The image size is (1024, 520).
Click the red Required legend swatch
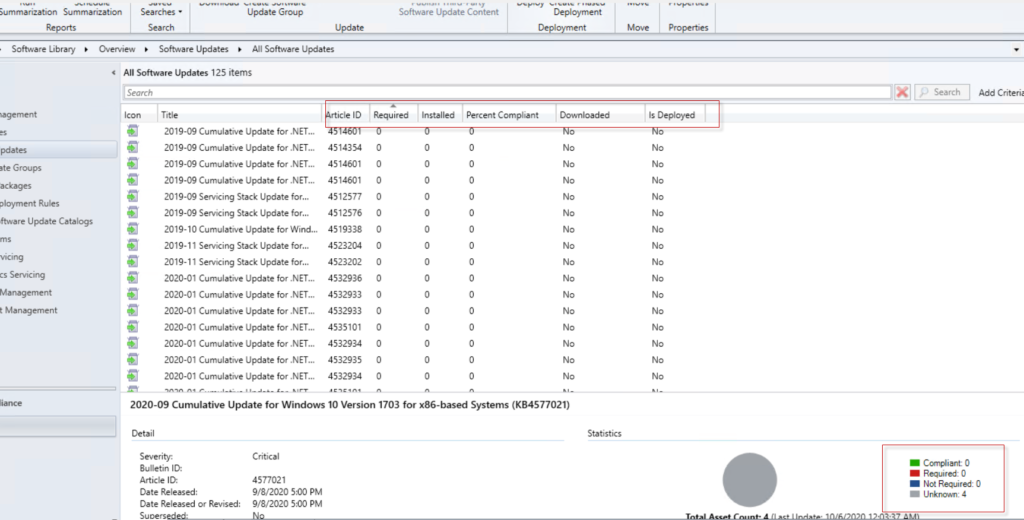(914, 474)
